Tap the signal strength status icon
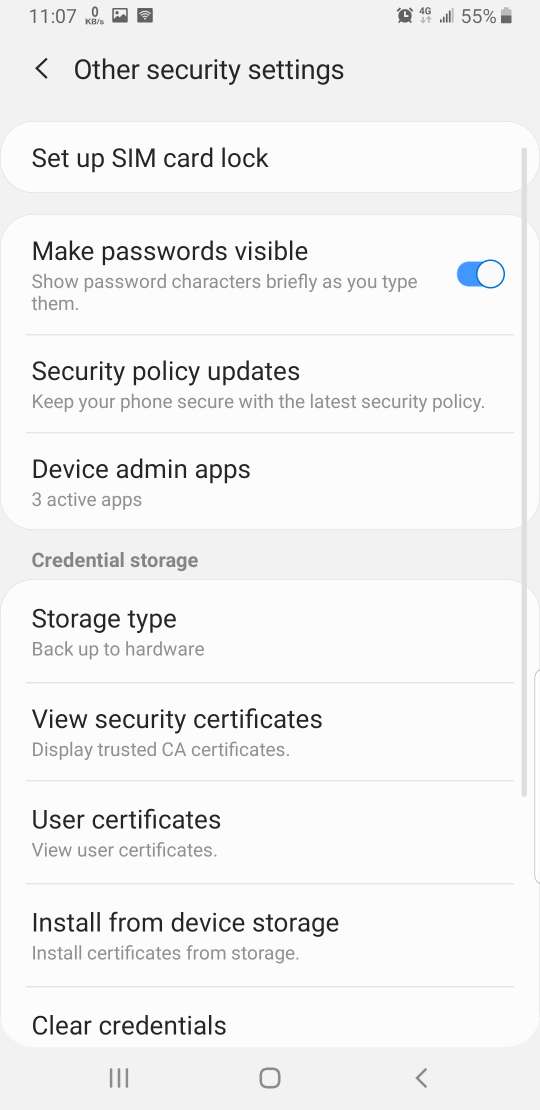 pos(446,16)
